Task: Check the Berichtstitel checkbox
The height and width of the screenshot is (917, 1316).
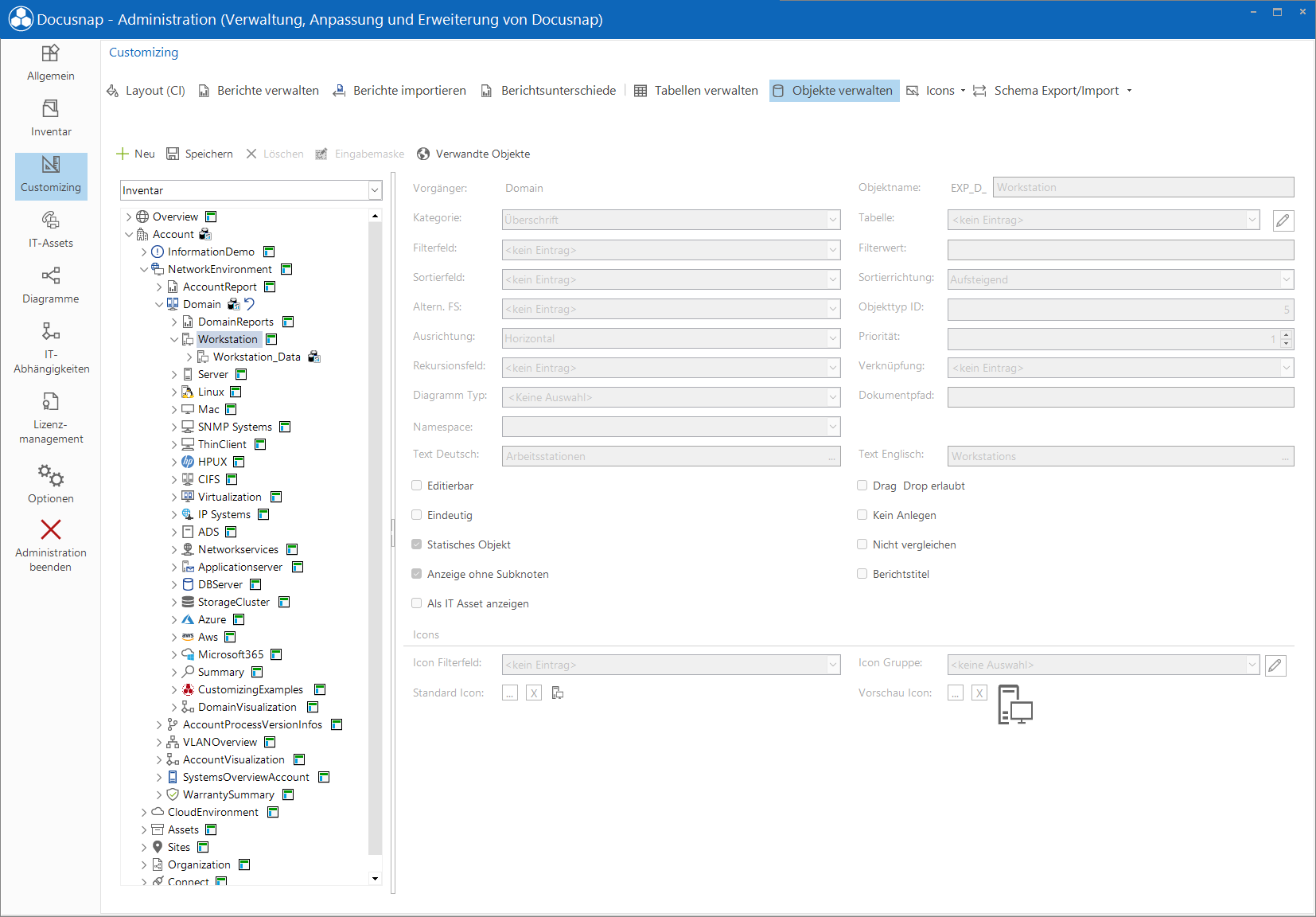Action: coord(862,574)
